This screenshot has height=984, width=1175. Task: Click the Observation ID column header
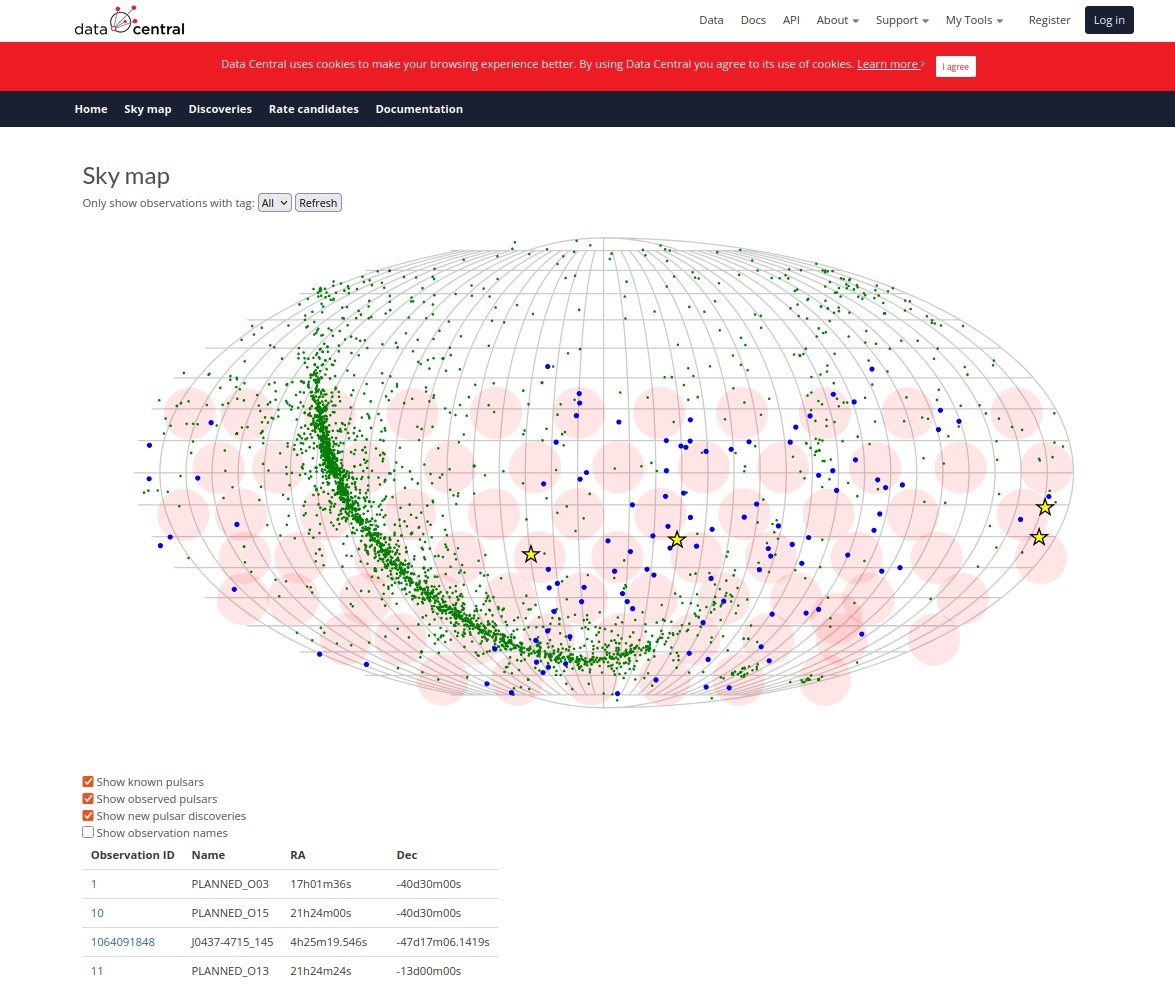tap(133, 855)
